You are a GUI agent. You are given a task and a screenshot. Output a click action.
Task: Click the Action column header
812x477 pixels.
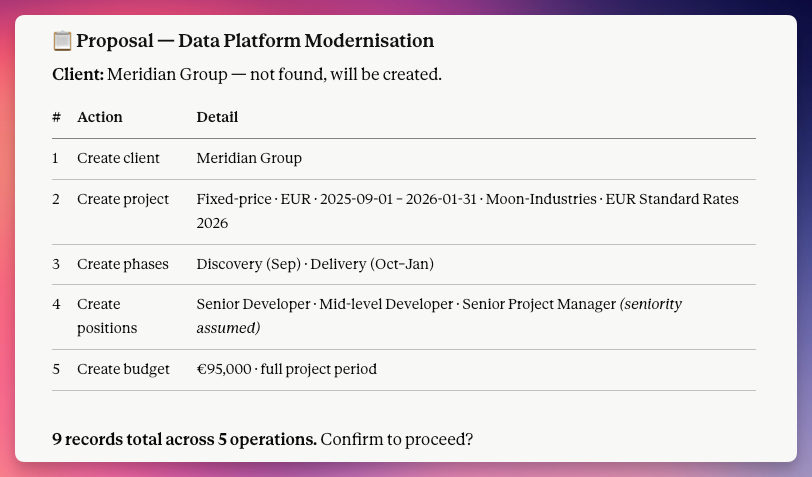coord(100,117)
